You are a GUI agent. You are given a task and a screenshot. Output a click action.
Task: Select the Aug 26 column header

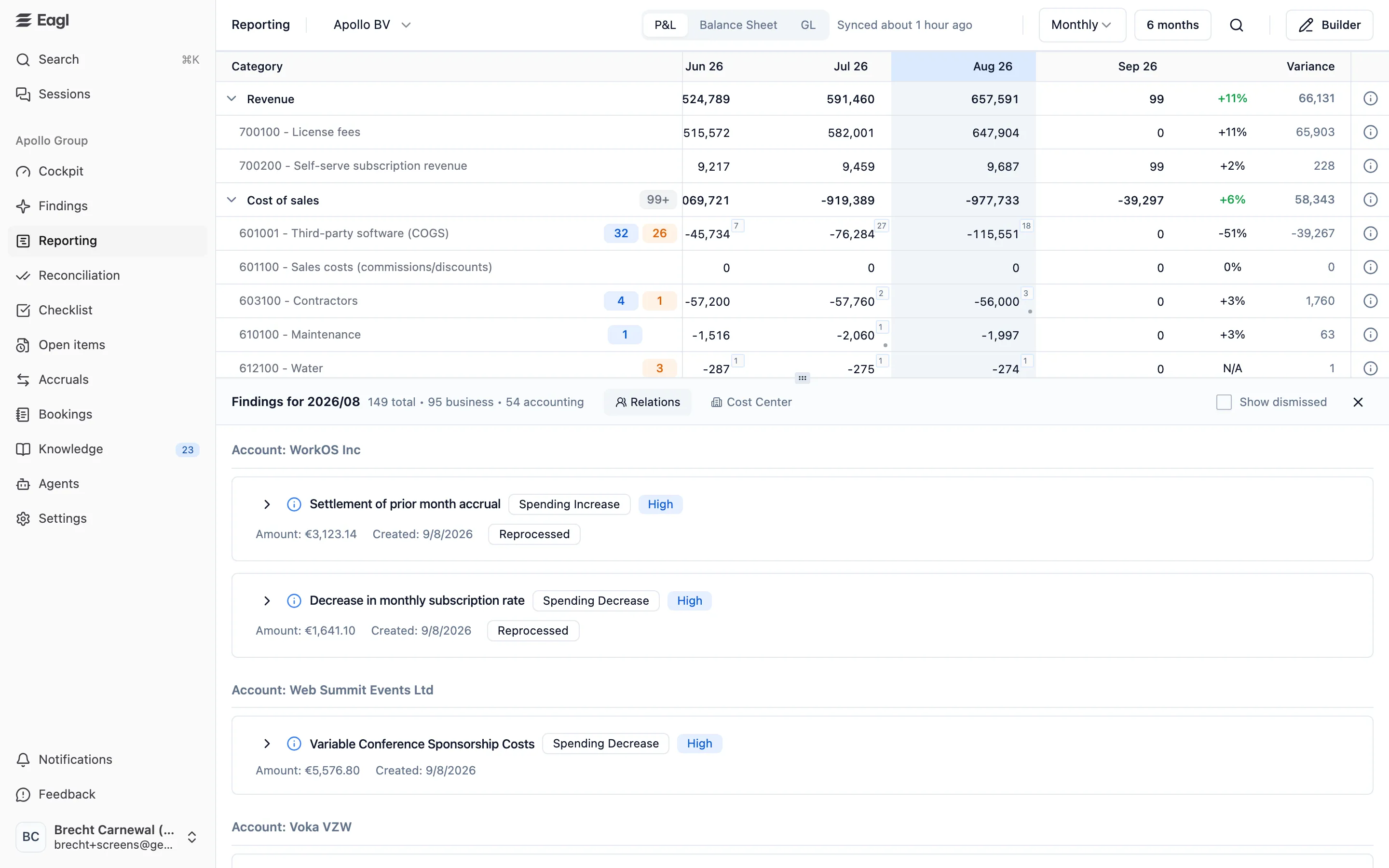[963, 67]
